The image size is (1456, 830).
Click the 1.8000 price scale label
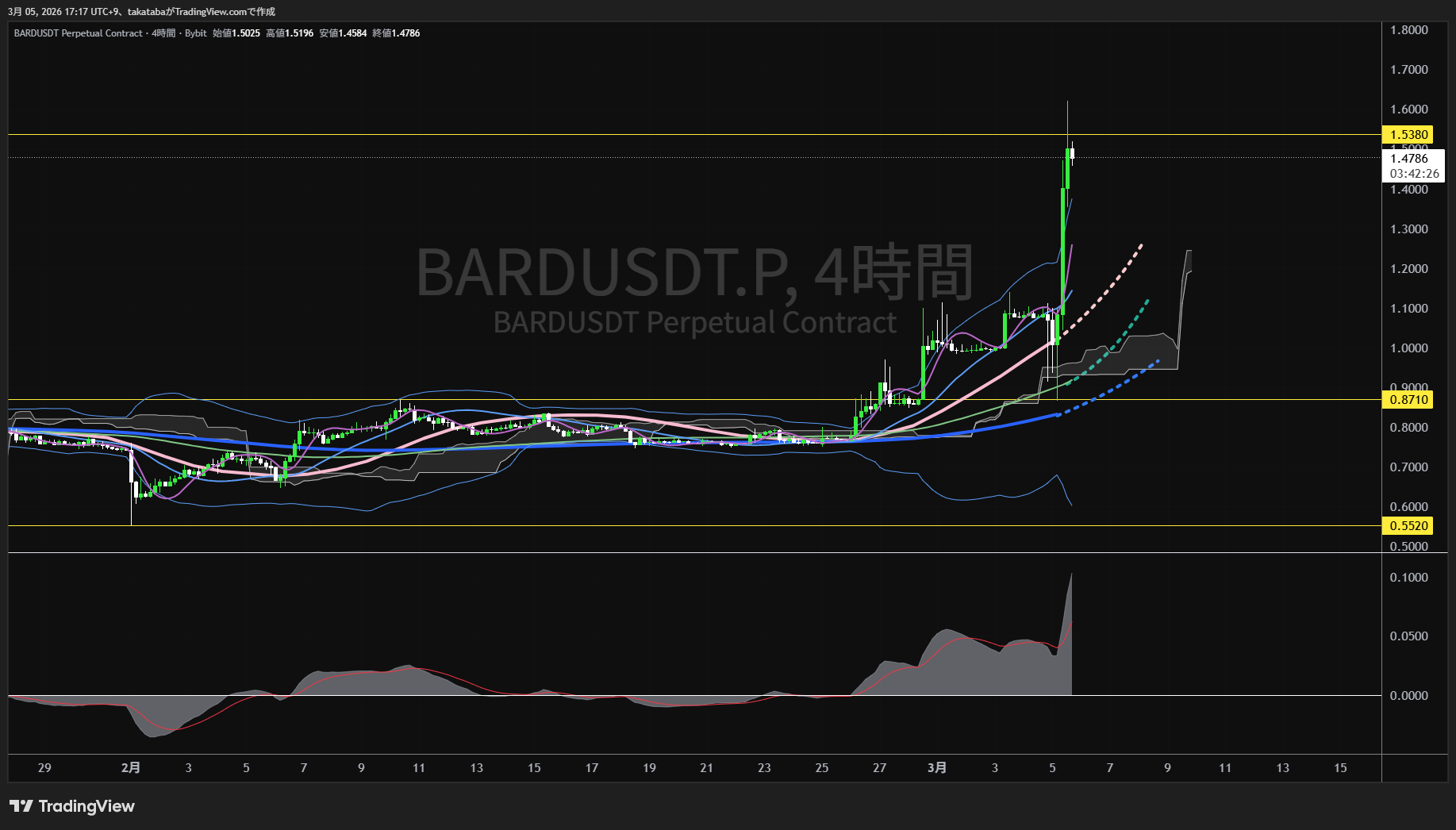point(1408,30)
